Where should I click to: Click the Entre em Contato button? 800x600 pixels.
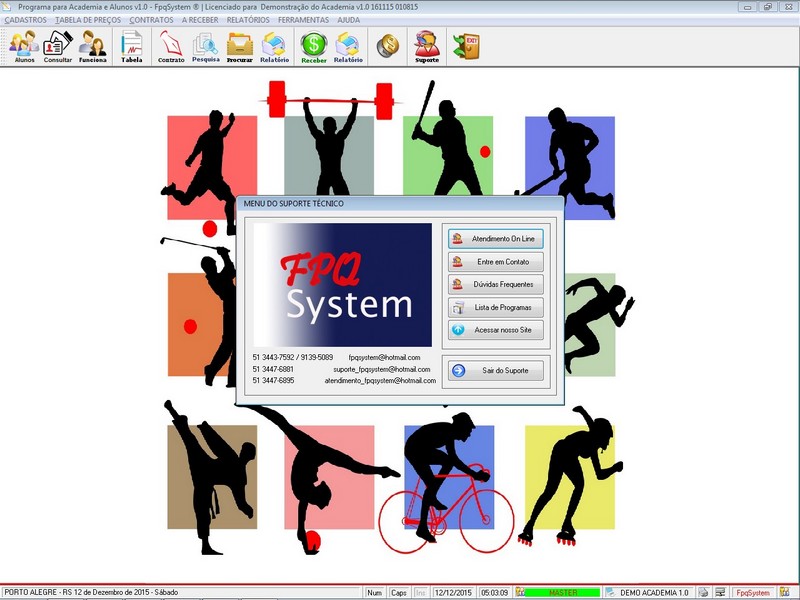(496, 262)
